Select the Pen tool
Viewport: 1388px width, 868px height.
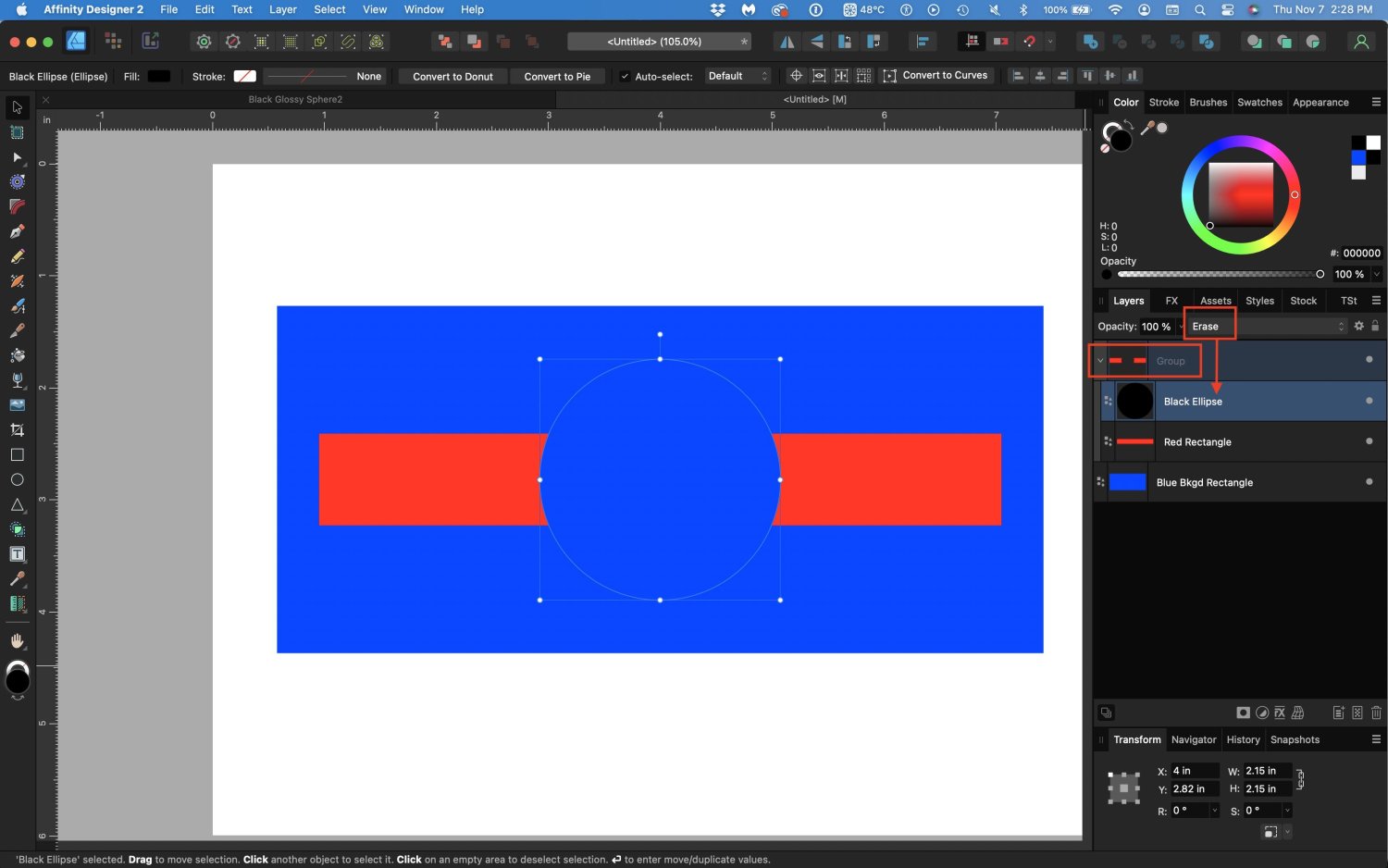point(17,231)
